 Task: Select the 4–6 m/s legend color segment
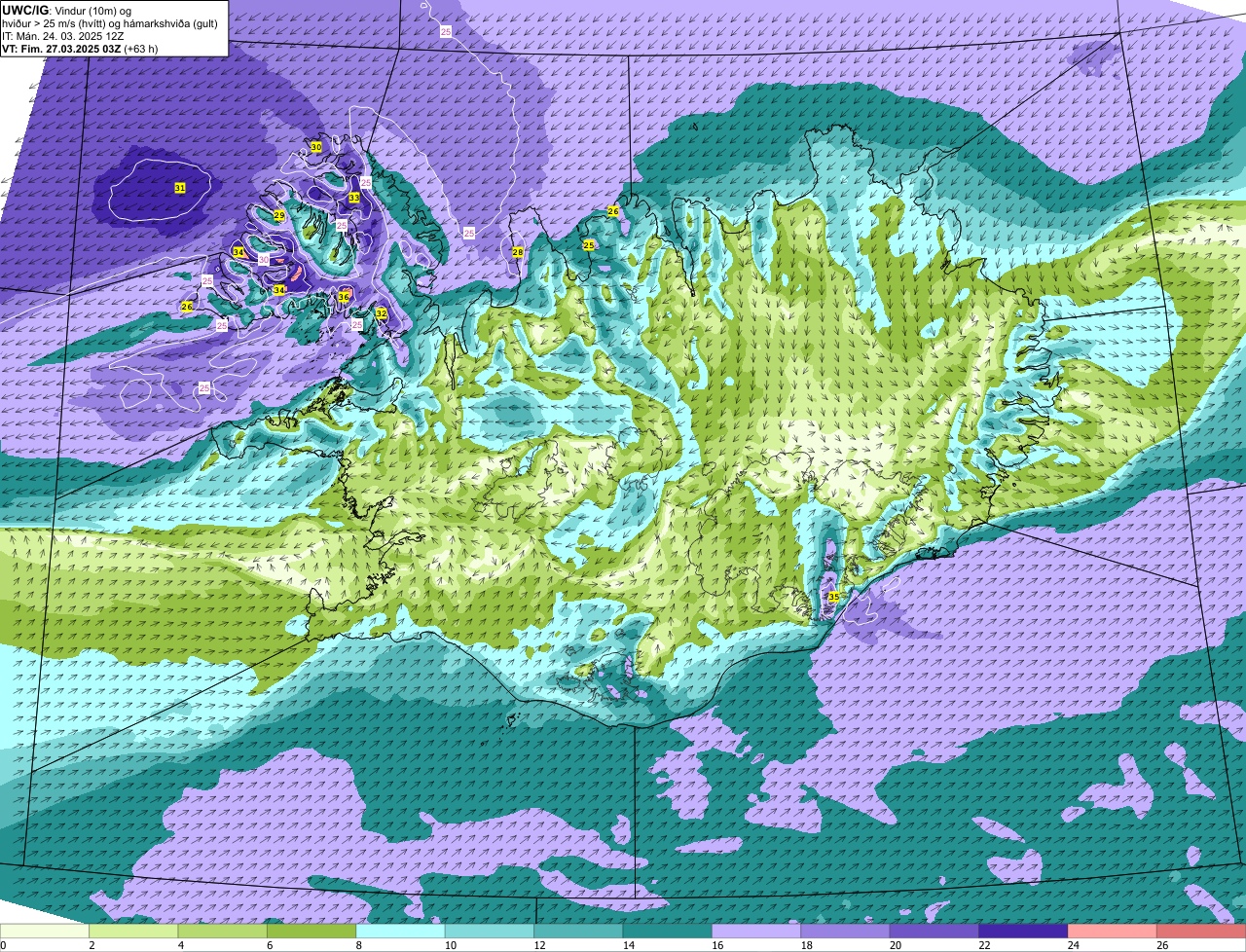coord(223,931)
